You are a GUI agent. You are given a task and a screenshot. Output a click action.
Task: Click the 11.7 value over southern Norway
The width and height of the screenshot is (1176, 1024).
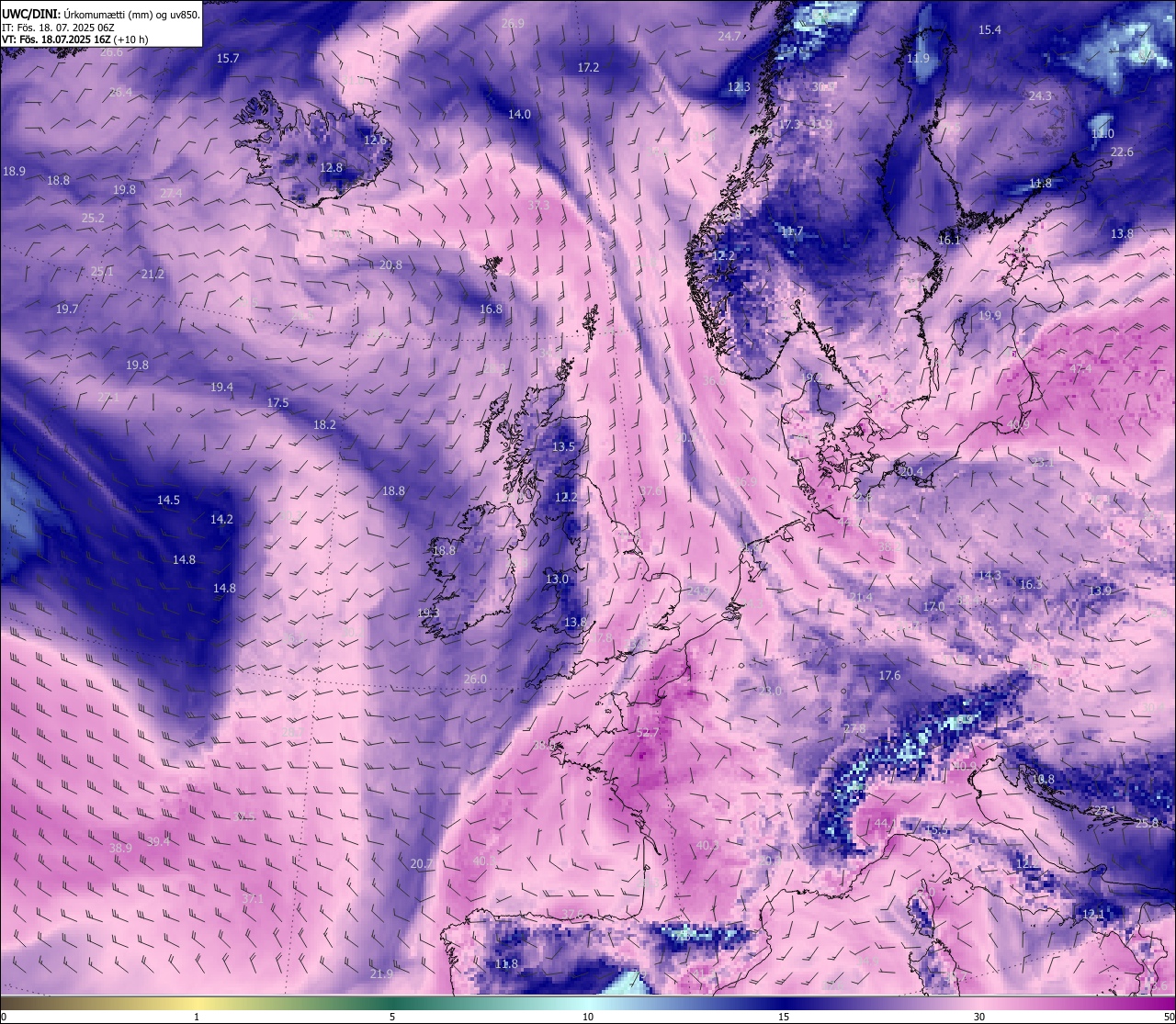[x=792, y=232]
